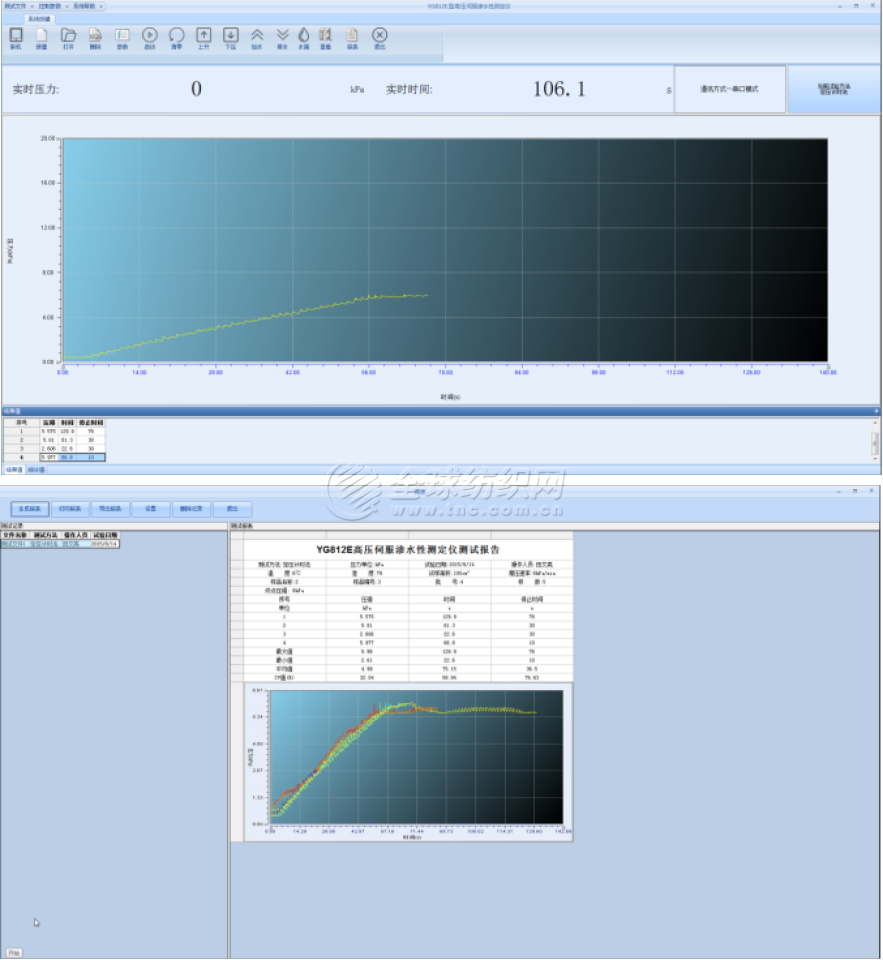Viewport: 883px width, 960px height.
Task: Click the delete document icon in toolbar
Action: tap(95, 38)
